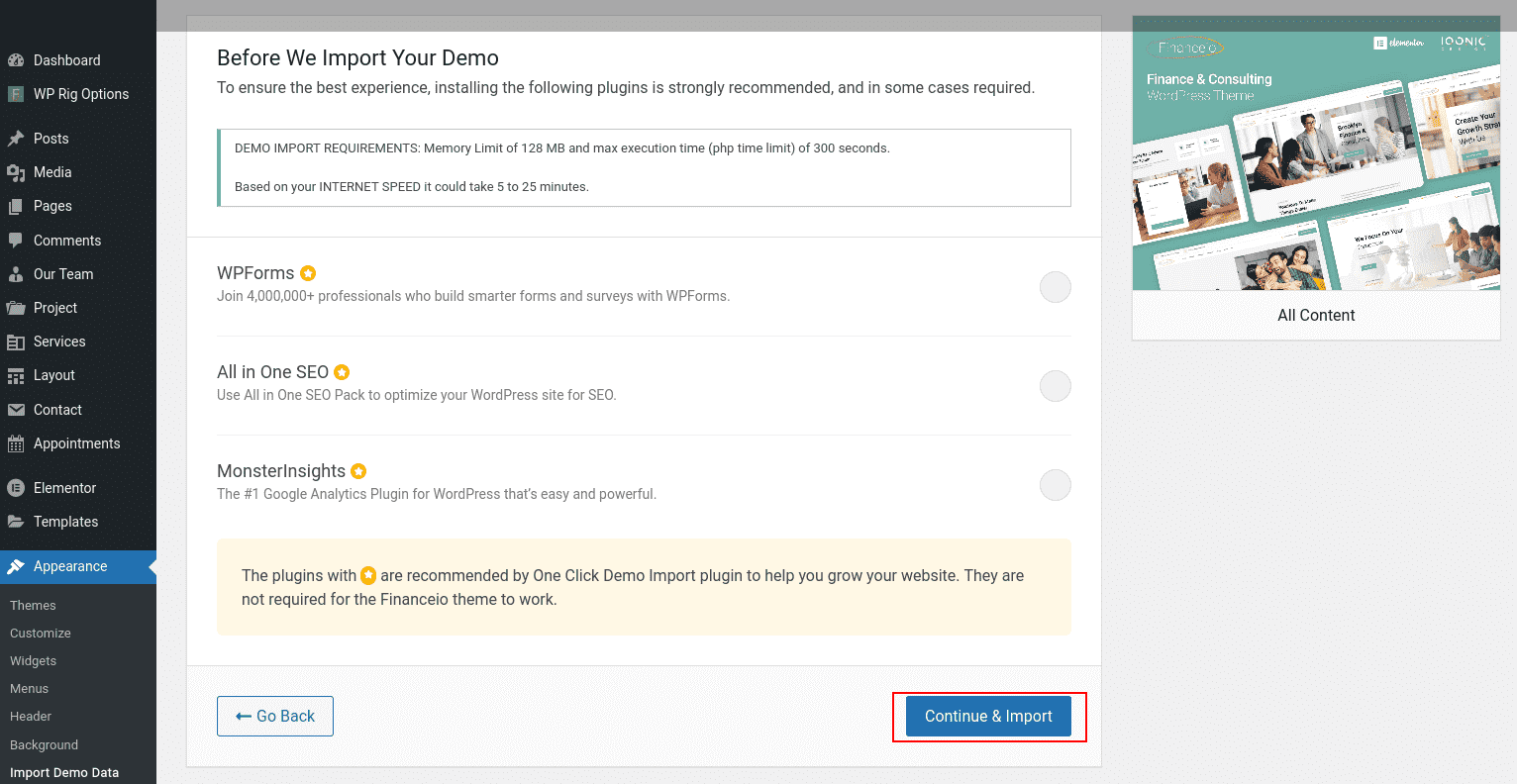Open the Appointments menu
Image resolution: width=1517 pixels, height=784 pixels.
(x=78, y=443)
